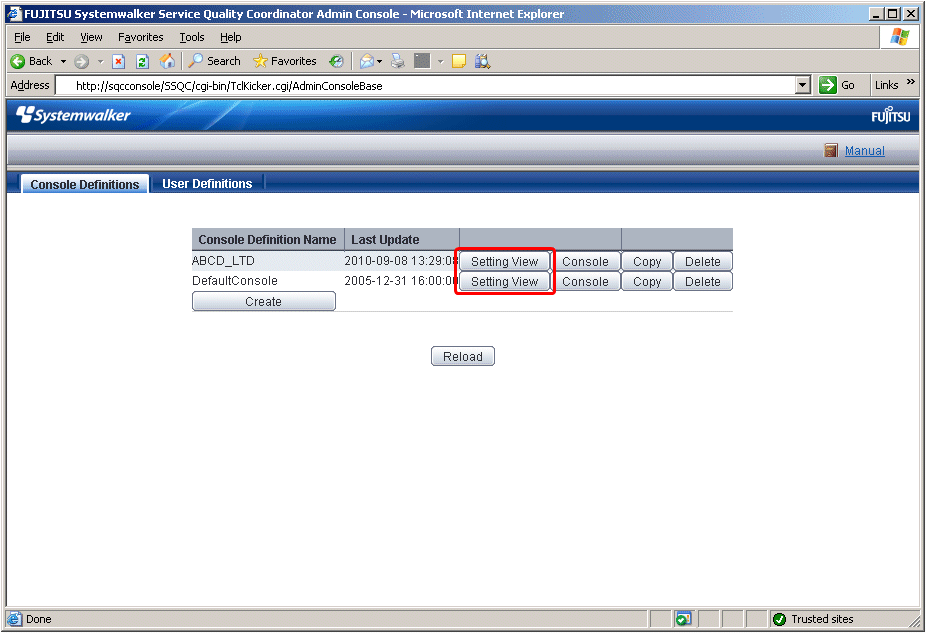The width and height of the screenshot is (926, 633).
Task: Copy the DefaultConsole definition
Action: tap(647, 282)
